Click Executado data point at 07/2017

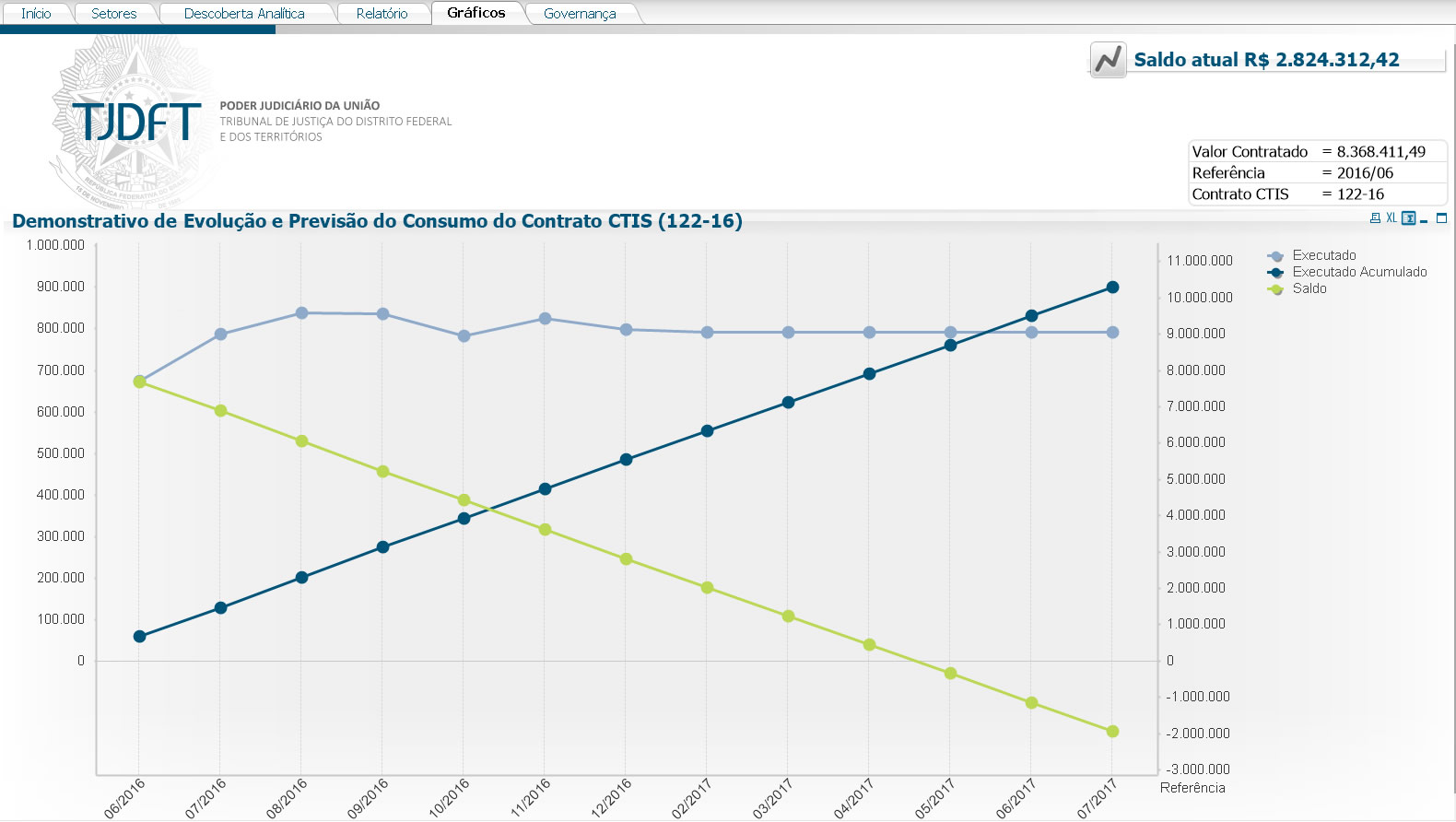[1112, 333]
